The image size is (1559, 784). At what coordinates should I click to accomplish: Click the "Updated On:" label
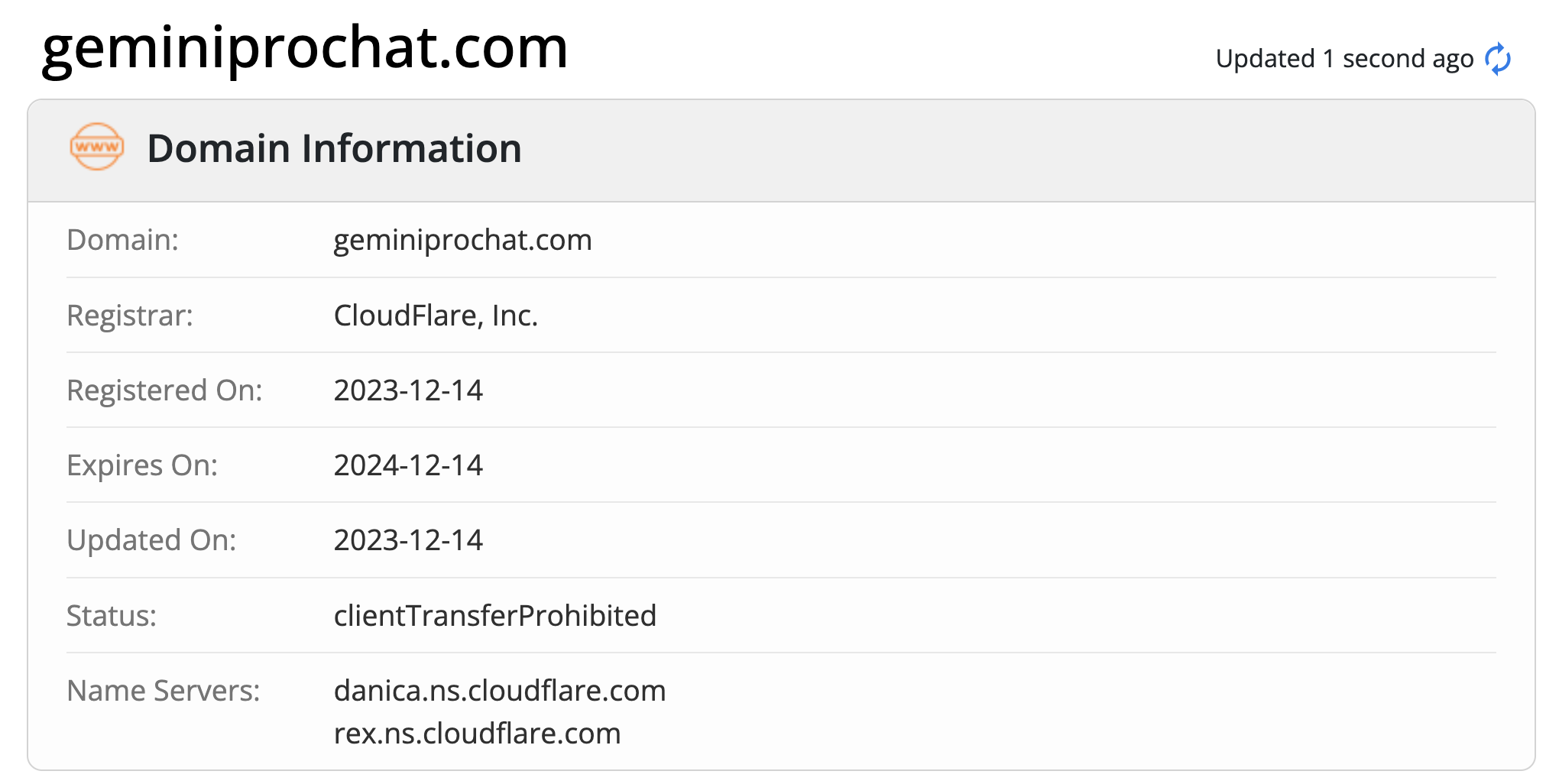pyautogui.click(x=151, y=539)
